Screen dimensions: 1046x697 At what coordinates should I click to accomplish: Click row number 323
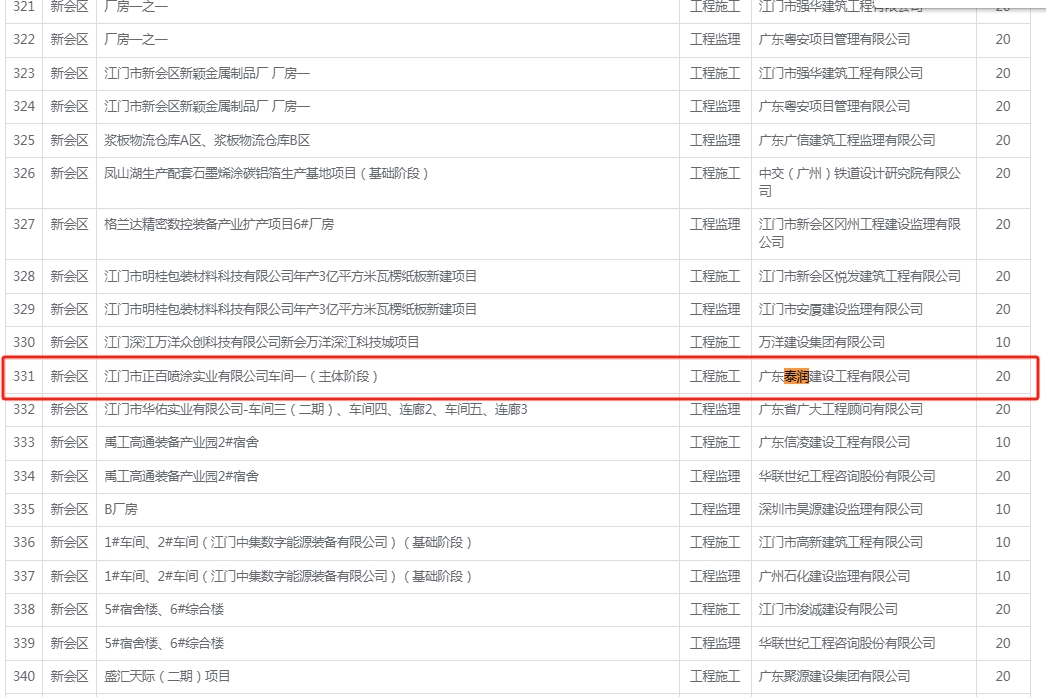(24, 73)
